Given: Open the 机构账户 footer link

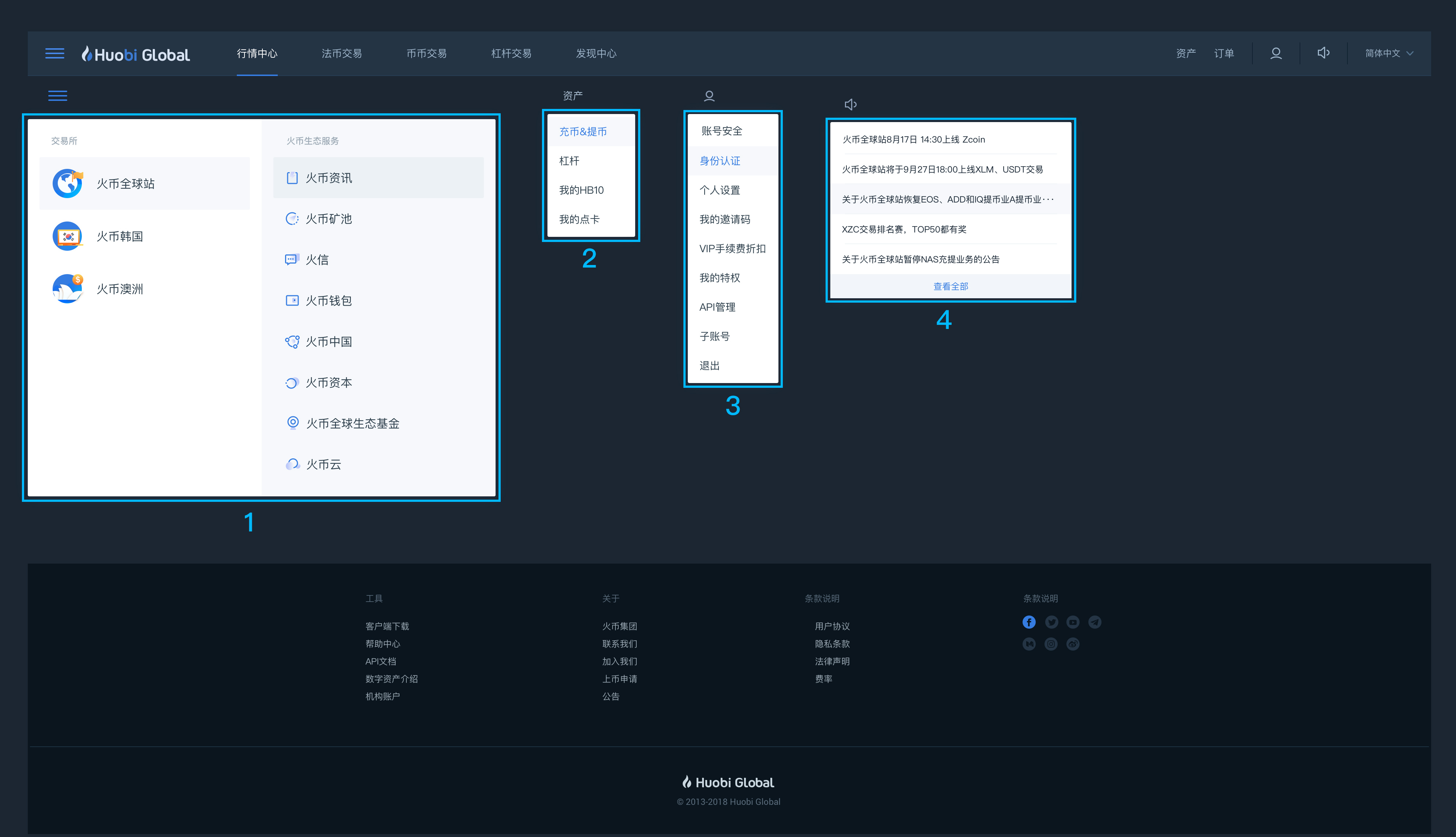Looking at the screenshot, I should (382, 696).
